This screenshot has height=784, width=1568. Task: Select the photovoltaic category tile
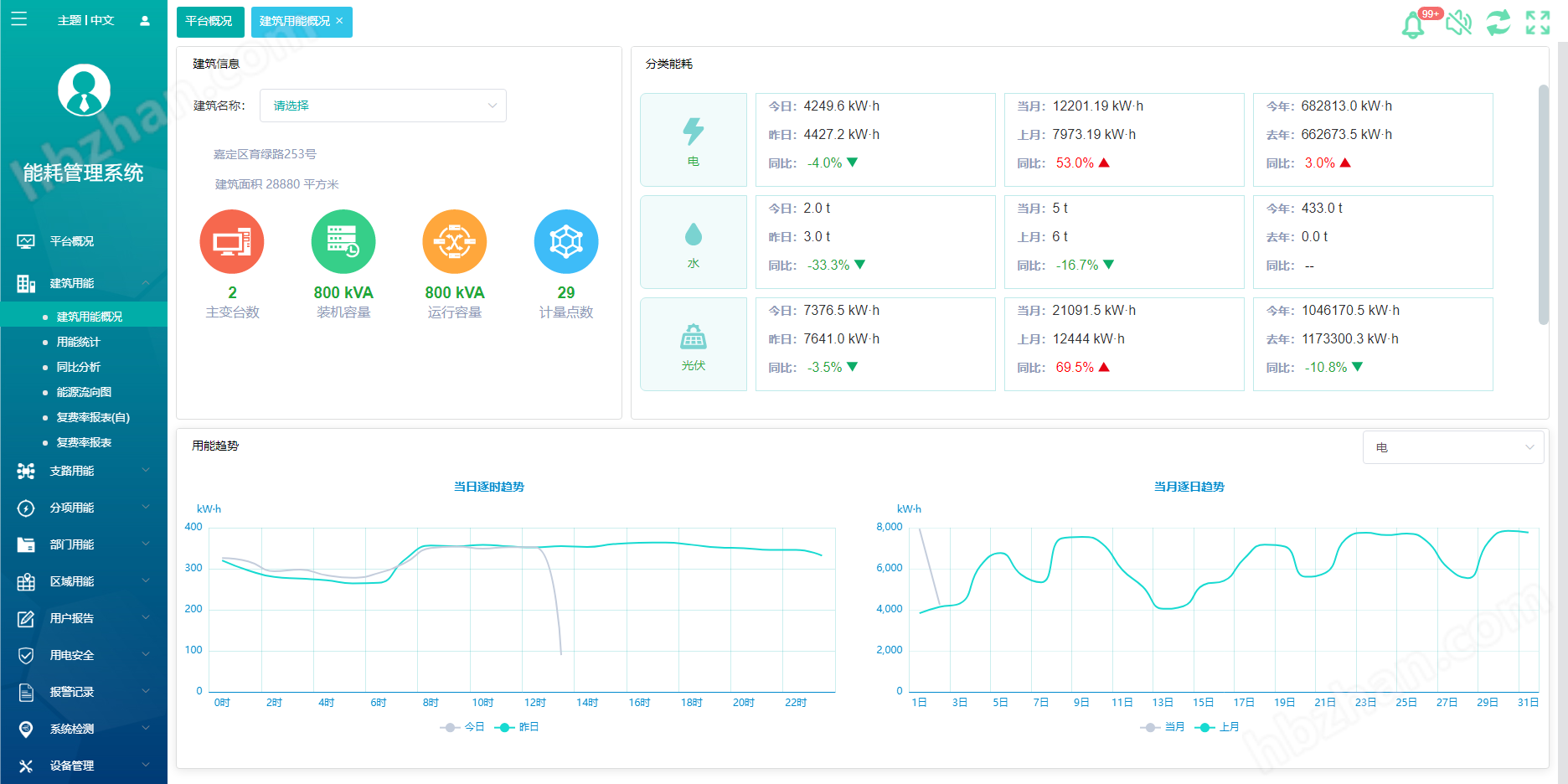tap(693, 344)
